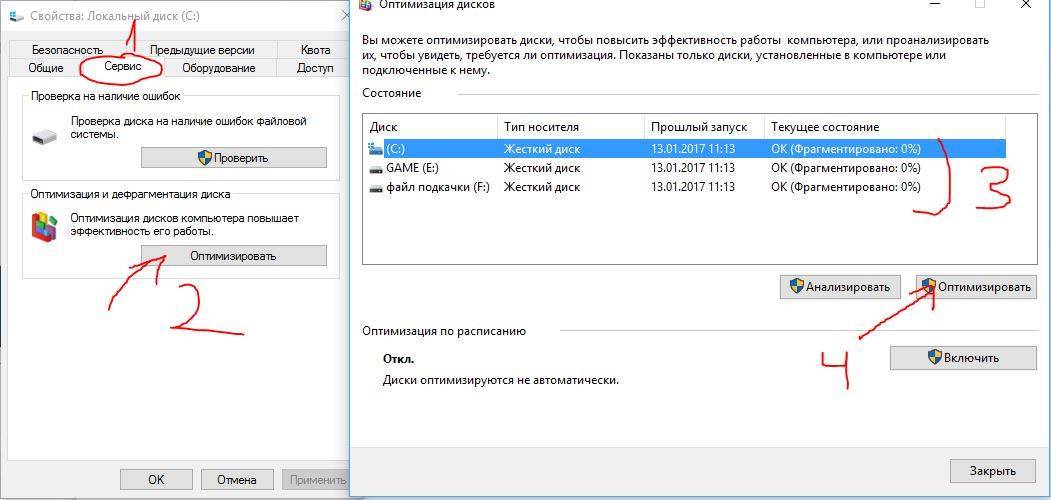Select the Сервис tab
The image size is (1051, 500).
[x=123, y=67]
